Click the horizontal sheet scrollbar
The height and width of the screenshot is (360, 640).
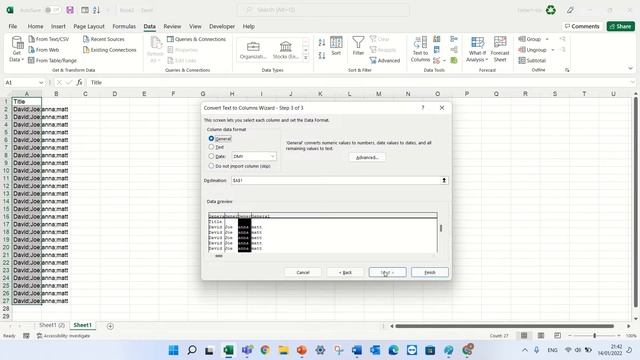coord(504,326)
